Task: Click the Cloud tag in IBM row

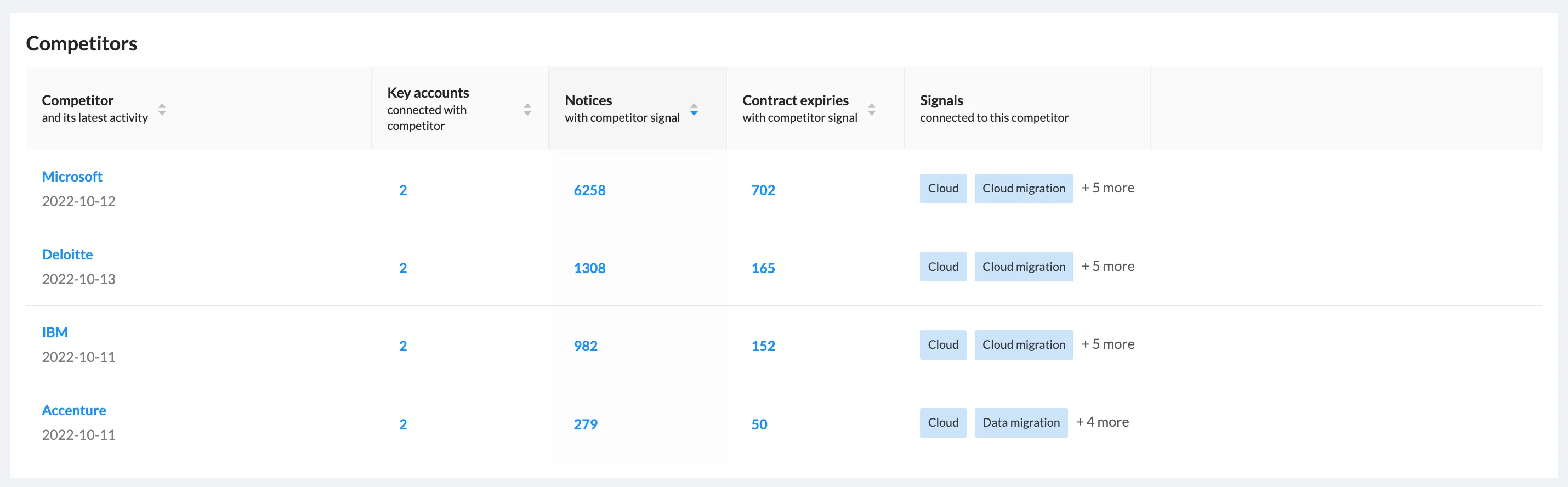Action: pyautogui.click(x=943, y=344)
